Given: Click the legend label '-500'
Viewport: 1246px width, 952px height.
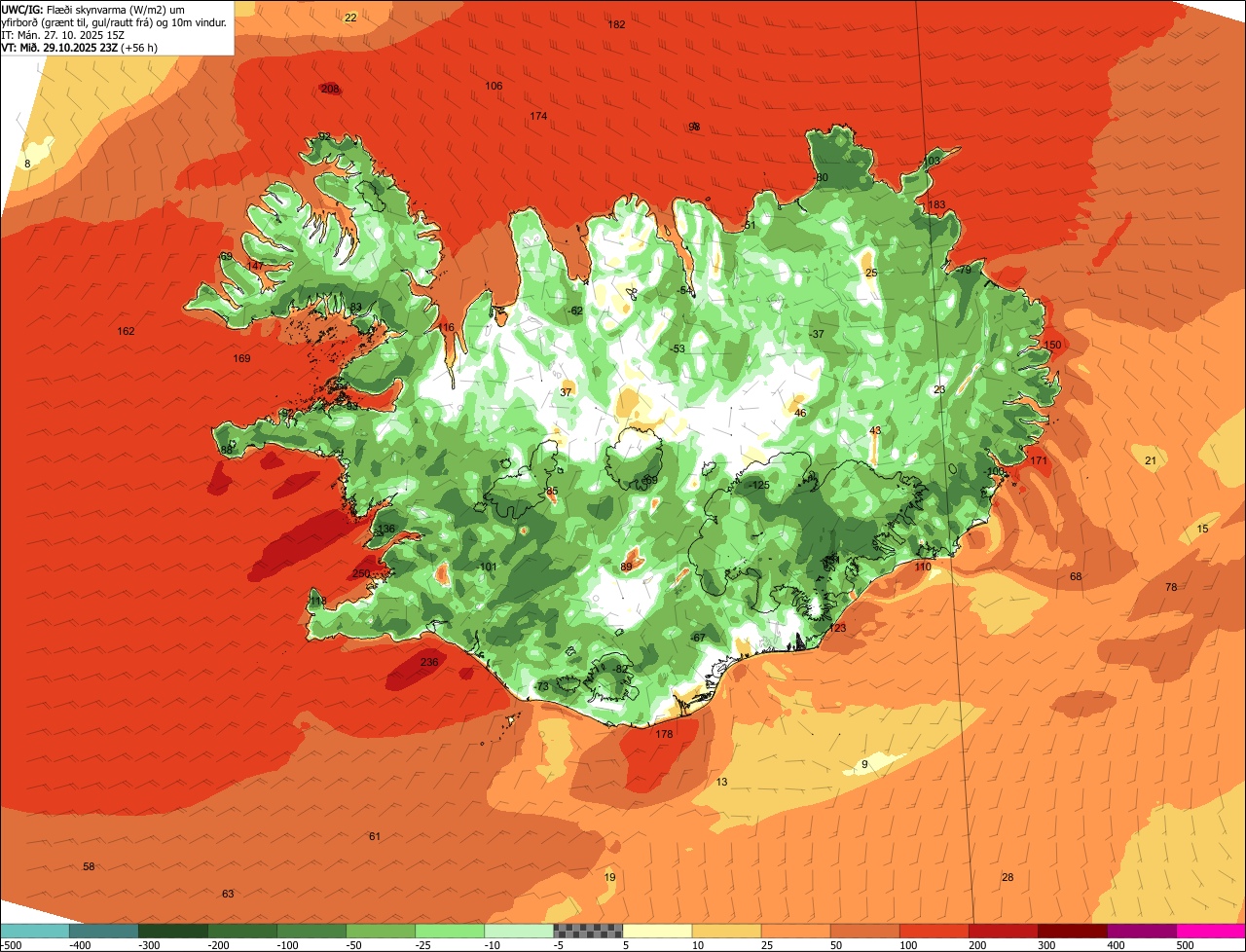Looking at the screenshot, I should [12, 945].
